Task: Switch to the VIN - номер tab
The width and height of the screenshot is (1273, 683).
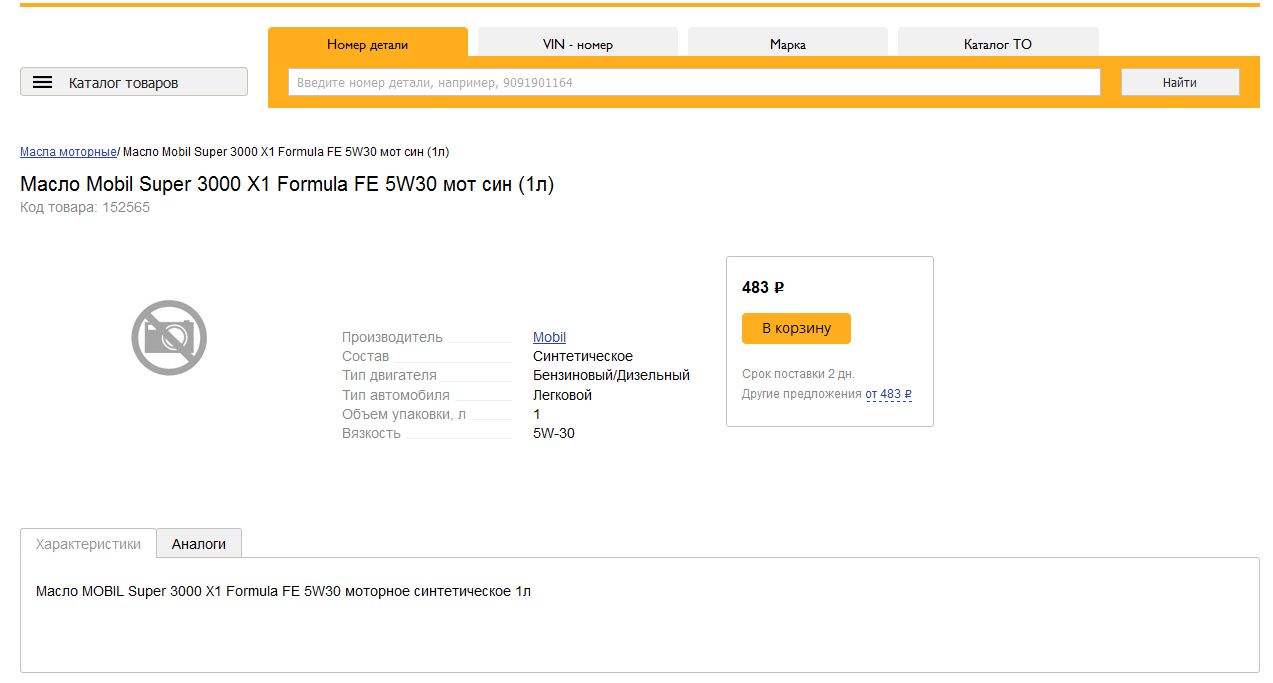Action: 578,44
